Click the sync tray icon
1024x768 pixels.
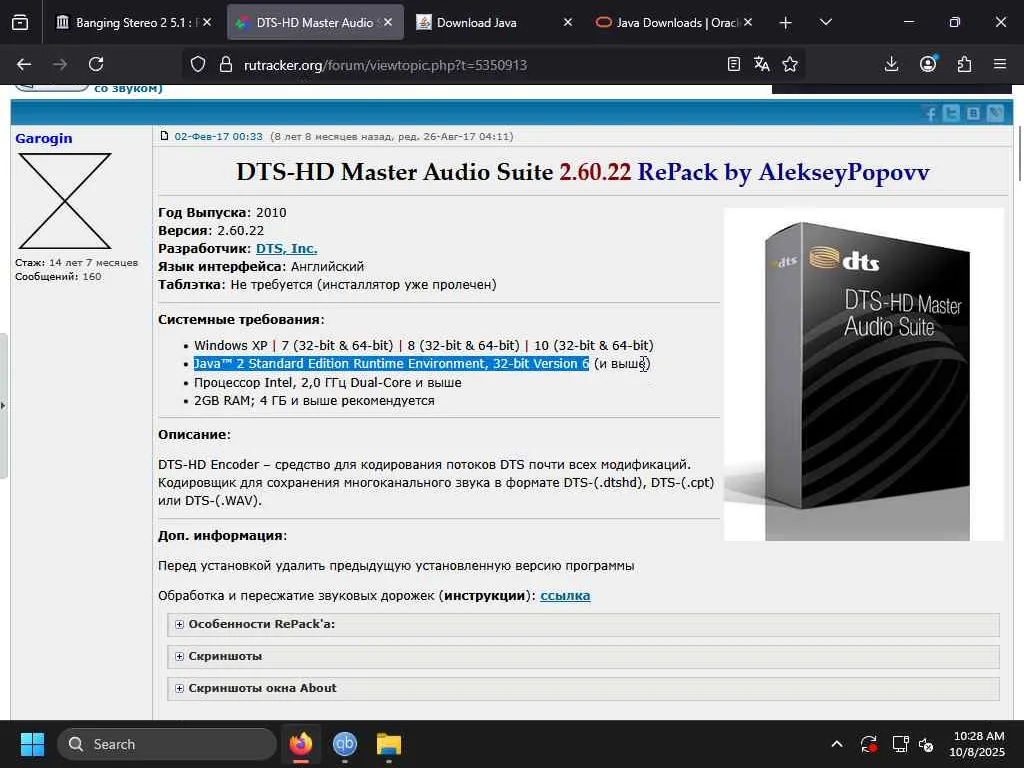point(869,744)
